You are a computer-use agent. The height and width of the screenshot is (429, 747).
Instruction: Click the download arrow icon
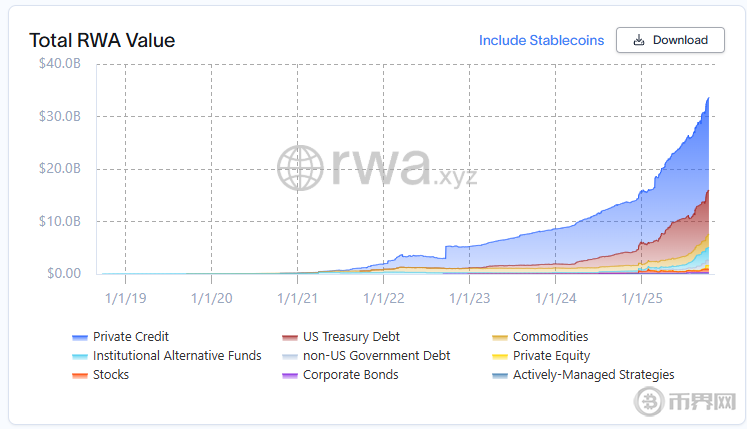[637, 40]
